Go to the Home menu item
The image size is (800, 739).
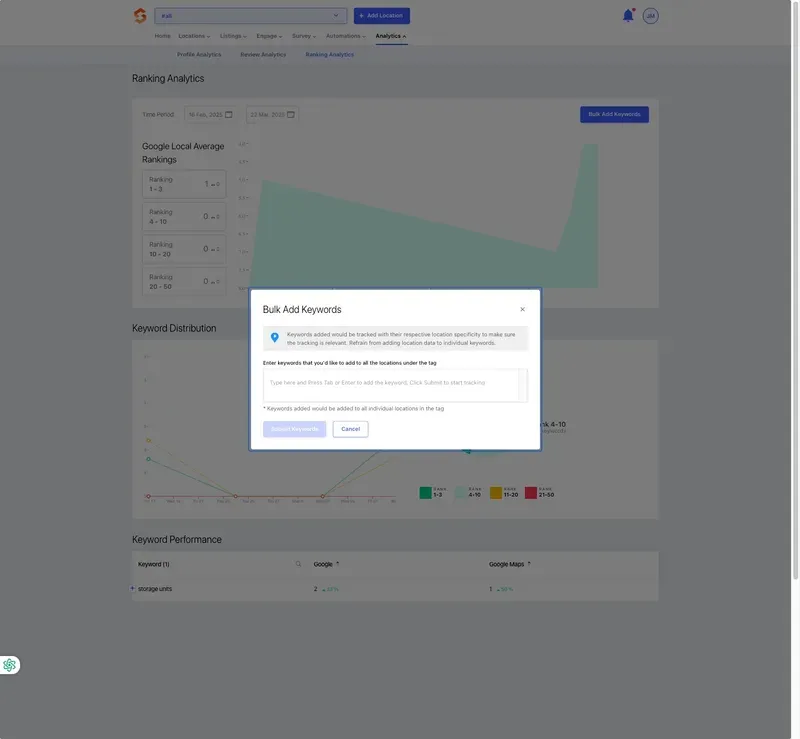click(x=162, y=36)
